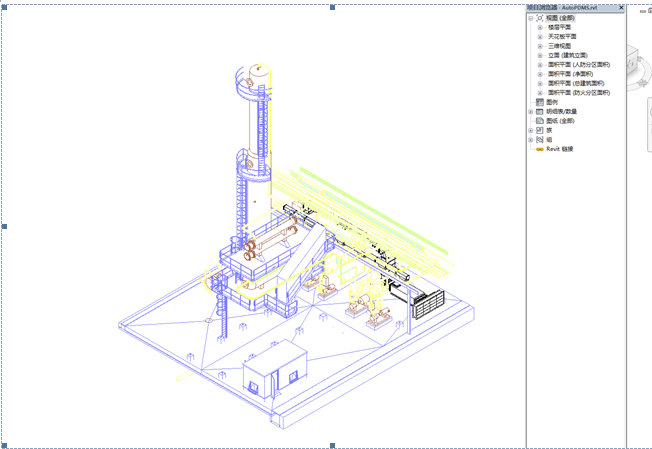Click the tall tower in 3D model
The height and width of the screenshot is (449, 652).
(x=255, y=130)
